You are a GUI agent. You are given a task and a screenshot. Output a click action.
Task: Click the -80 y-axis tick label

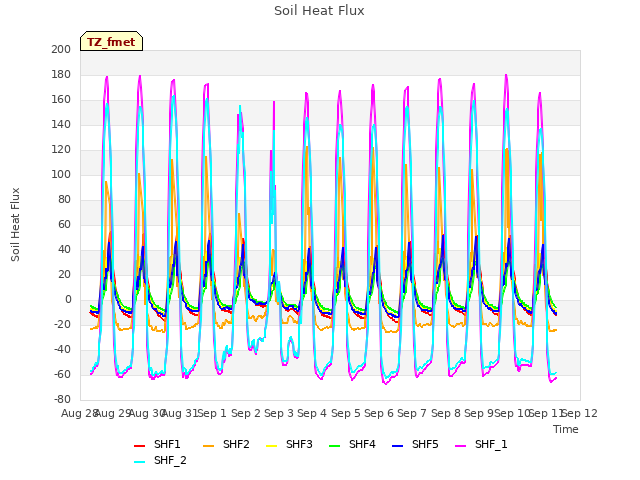pos(62,399)
